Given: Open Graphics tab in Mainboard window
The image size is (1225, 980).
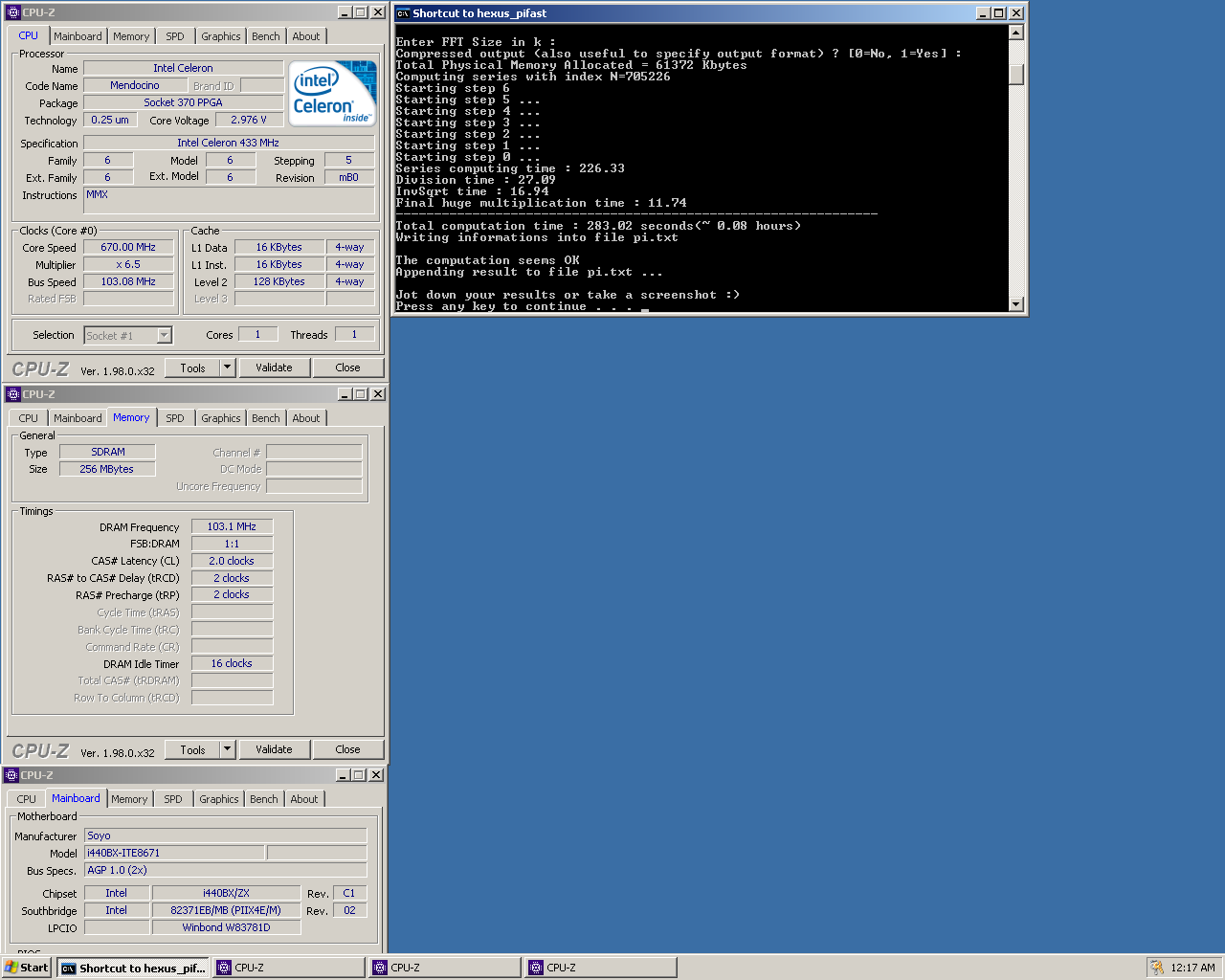Looking at the screenshot, I should pos(219,799).
